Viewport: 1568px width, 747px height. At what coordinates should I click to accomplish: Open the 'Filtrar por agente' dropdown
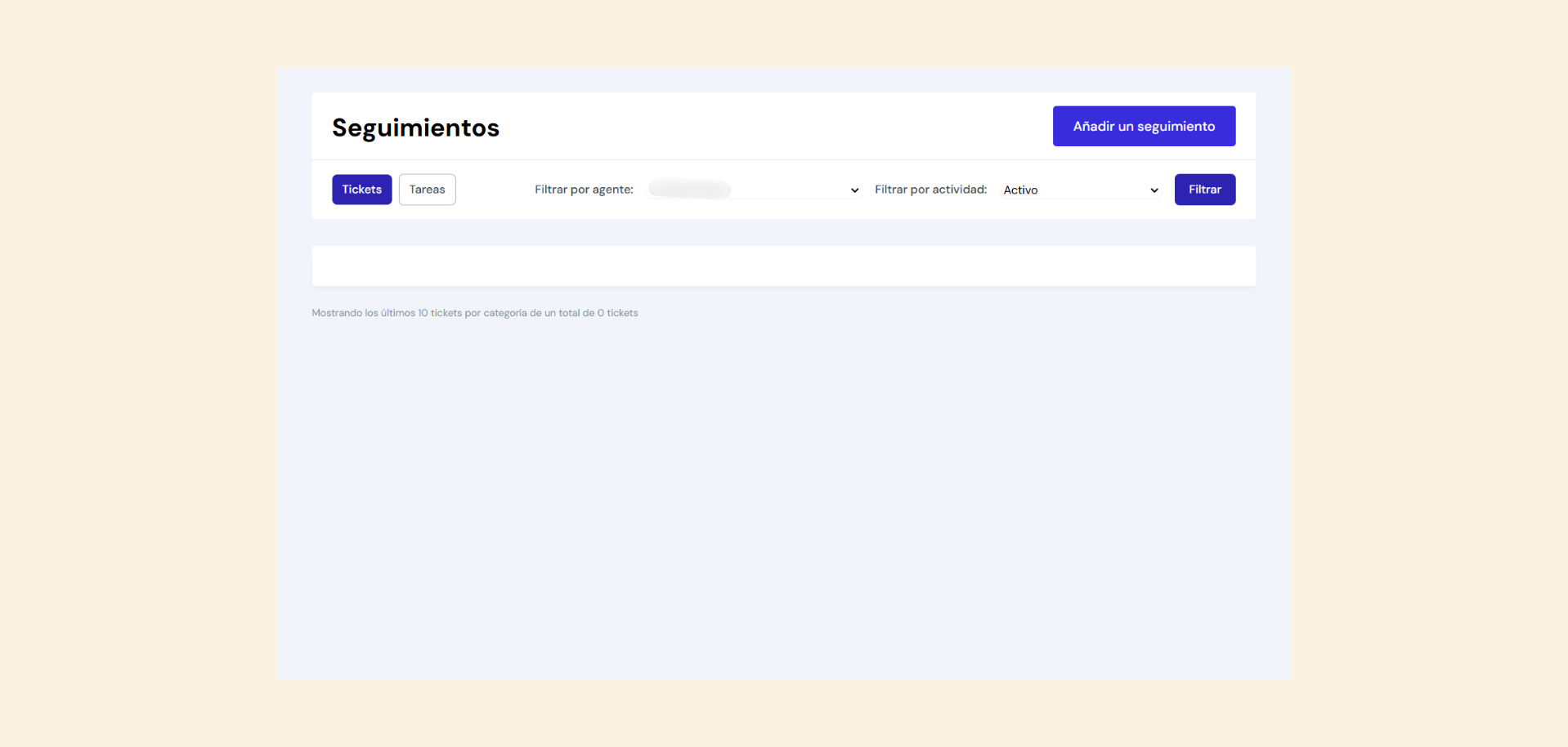754,190
